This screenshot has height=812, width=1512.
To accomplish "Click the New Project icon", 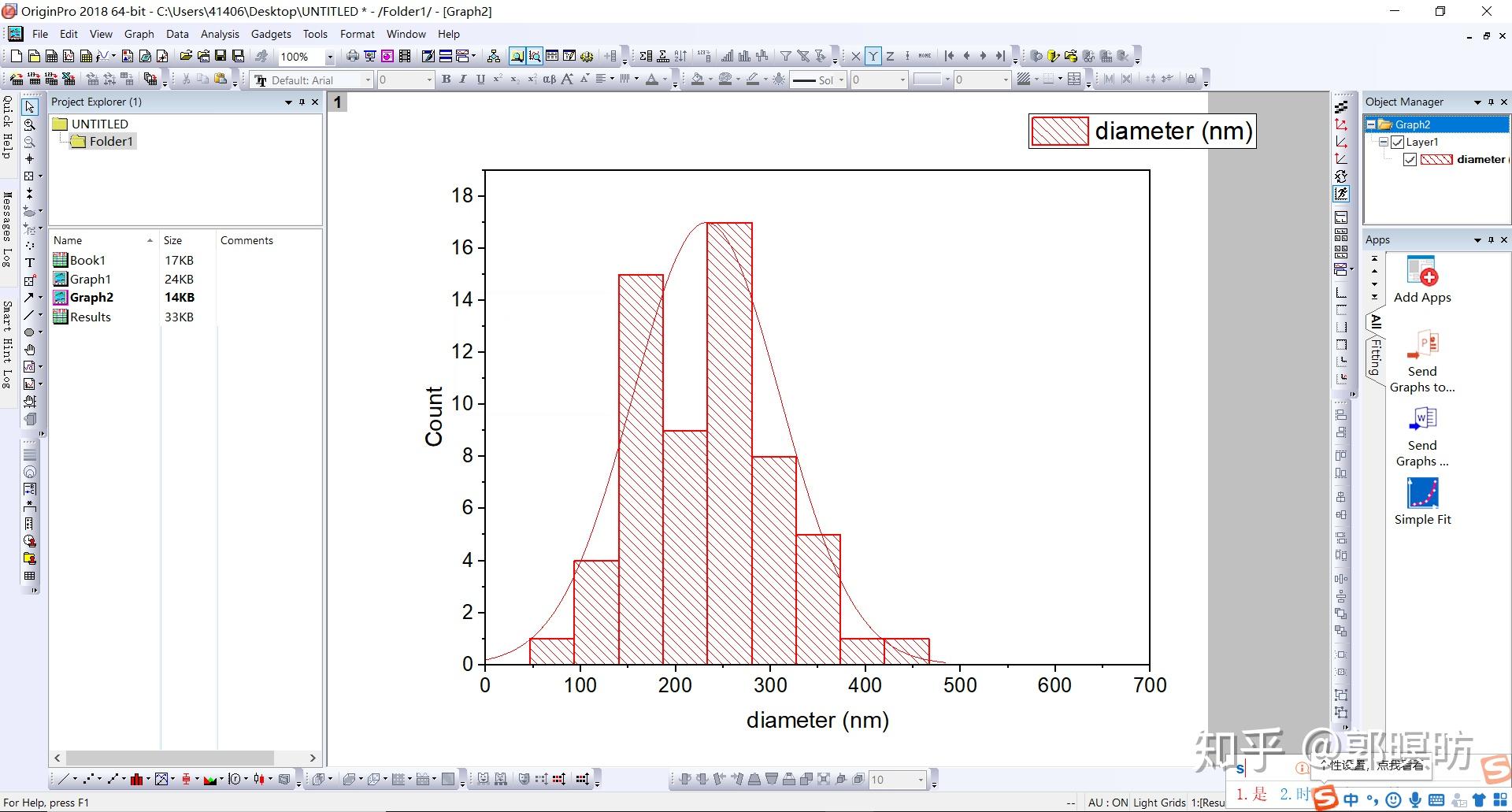I will (16, 56).
